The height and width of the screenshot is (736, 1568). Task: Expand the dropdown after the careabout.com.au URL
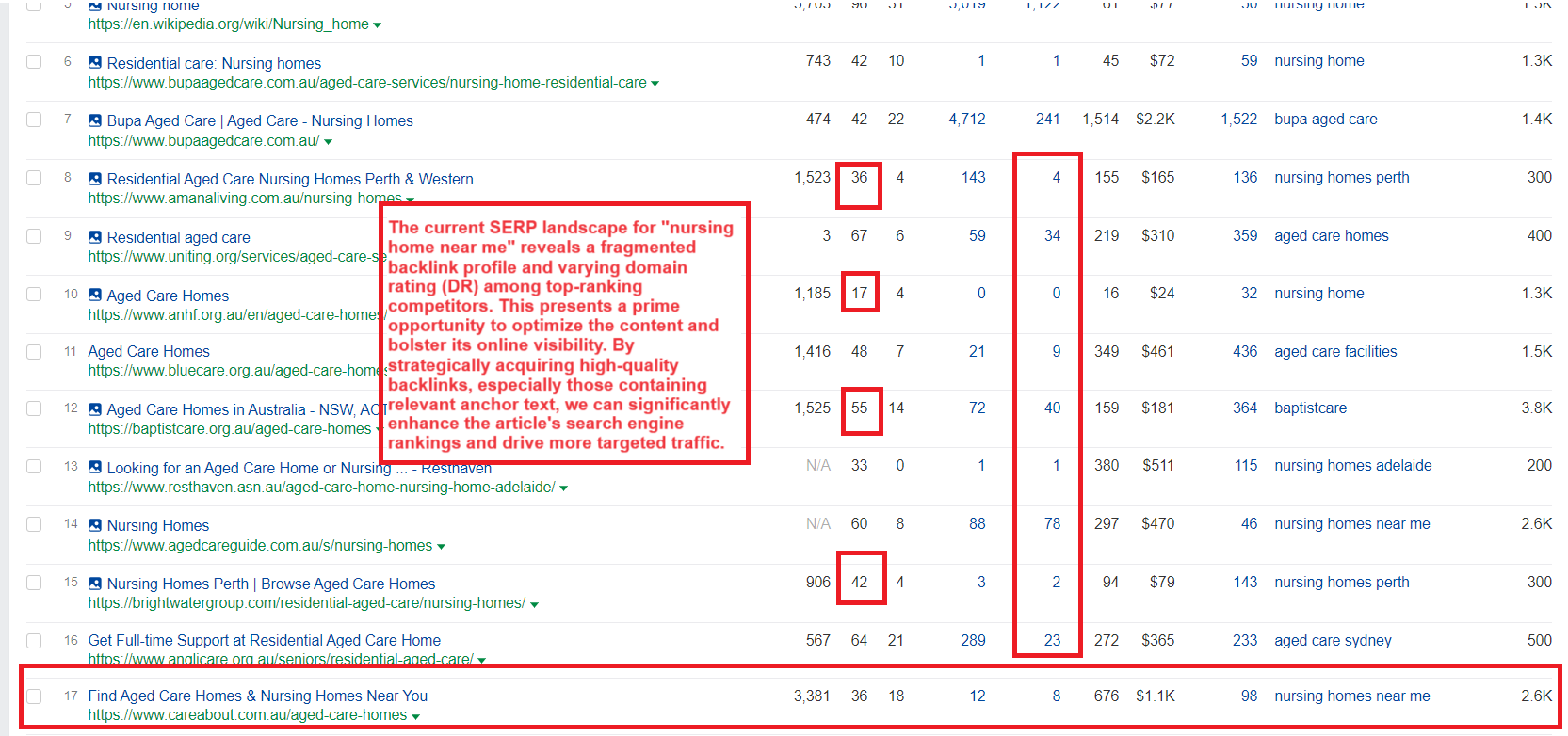(x=415, y=716)
